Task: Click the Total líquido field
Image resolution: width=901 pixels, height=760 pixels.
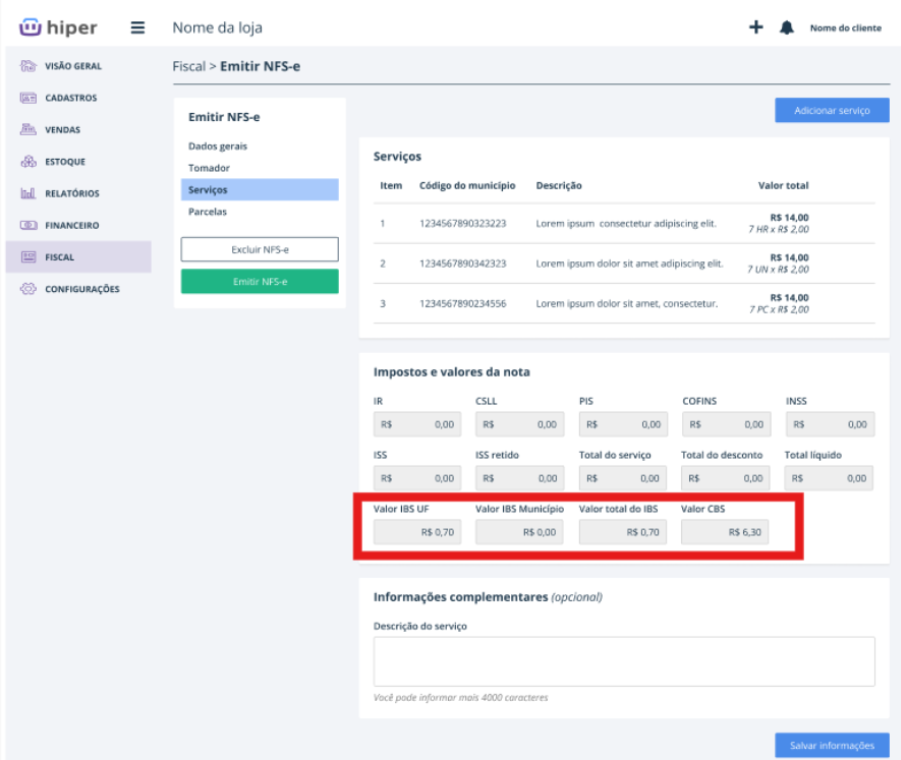Action: pyautogui.click(x=829, y=478)
